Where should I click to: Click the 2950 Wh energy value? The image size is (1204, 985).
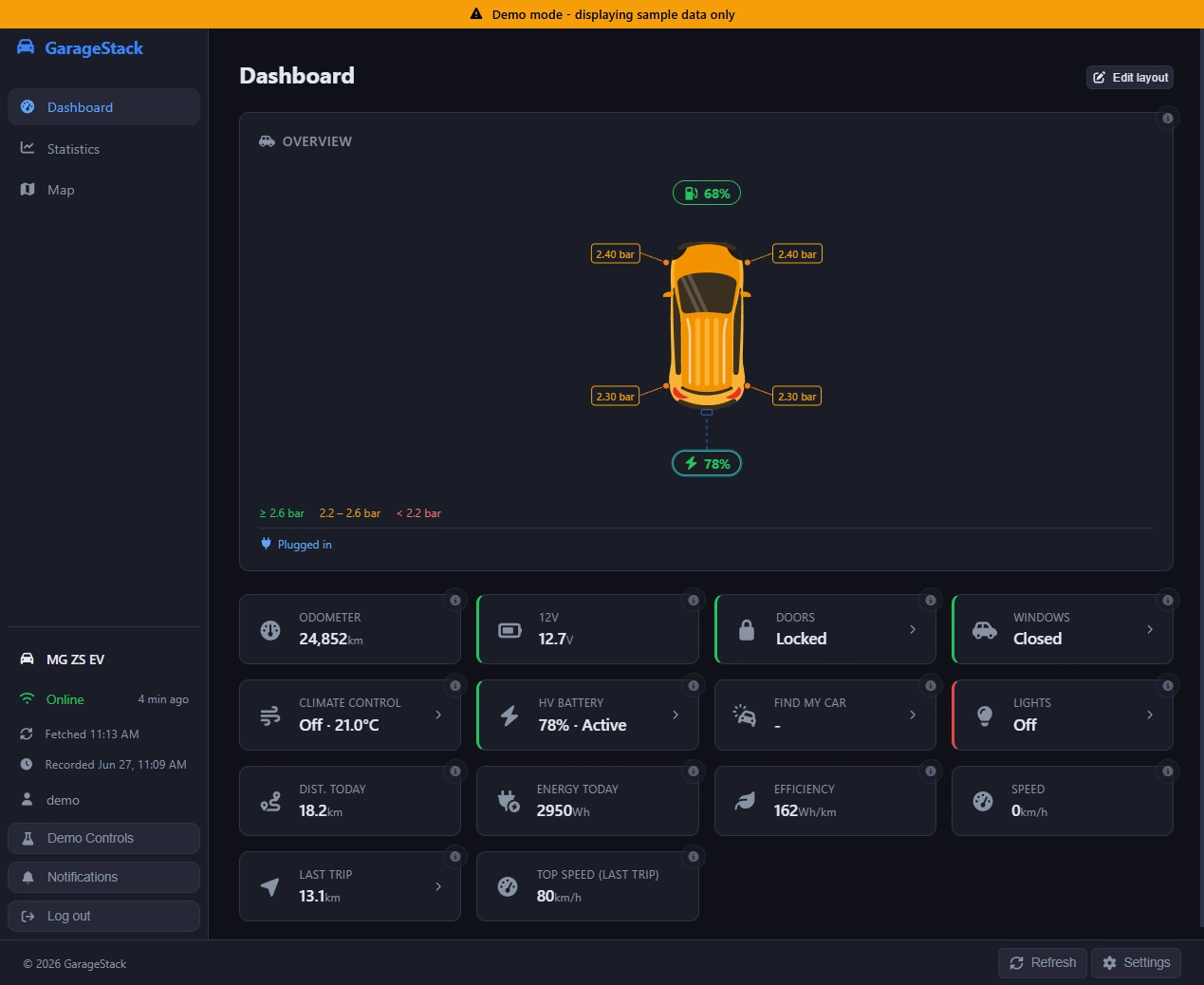point(563,810)
